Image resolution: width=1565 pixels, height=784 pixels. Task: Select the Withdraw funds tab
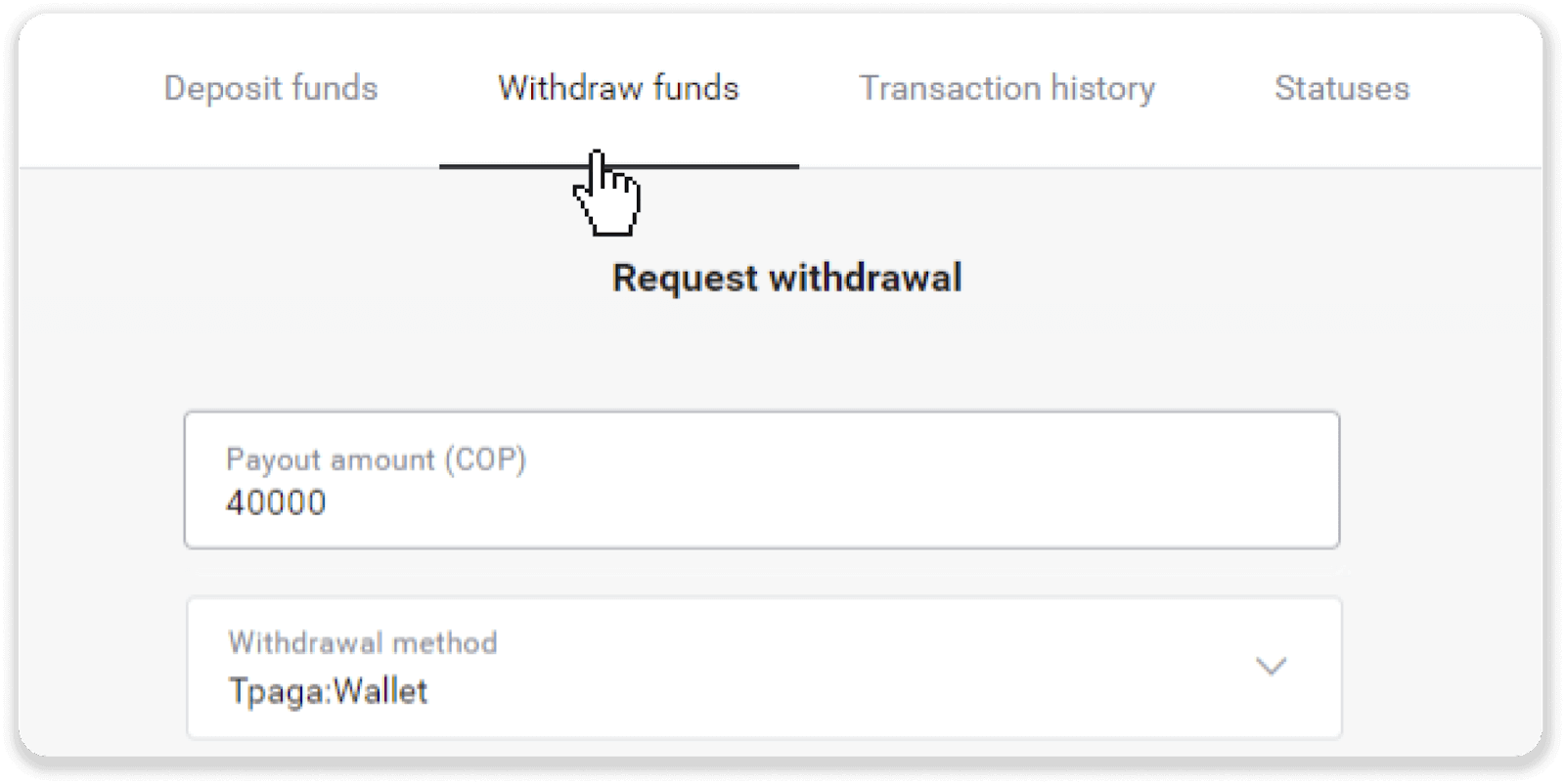click(x=616, y=88)
